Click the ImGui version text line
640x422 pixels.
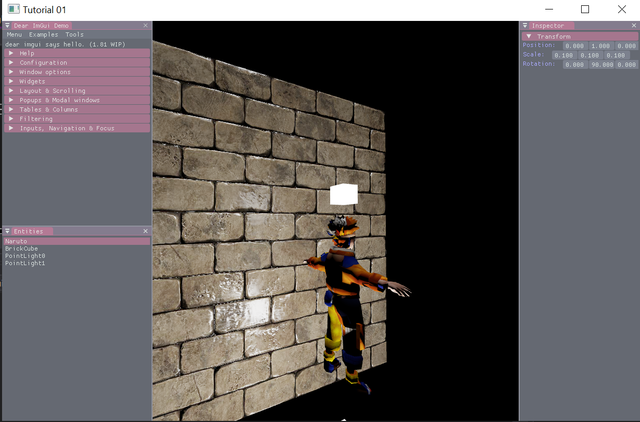[65, 44]
